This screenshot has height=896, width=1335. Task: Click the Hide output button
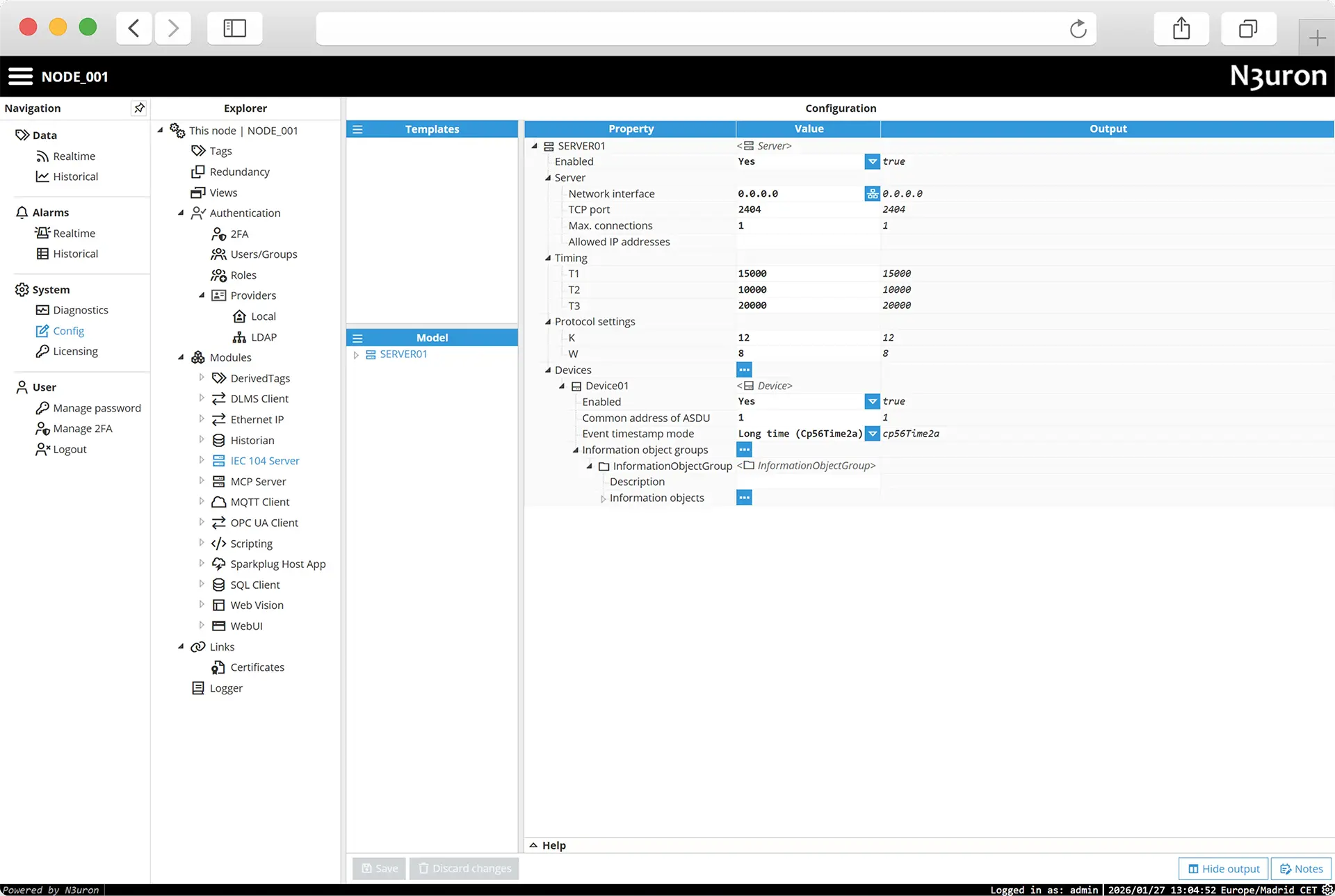pos(1223,869)
